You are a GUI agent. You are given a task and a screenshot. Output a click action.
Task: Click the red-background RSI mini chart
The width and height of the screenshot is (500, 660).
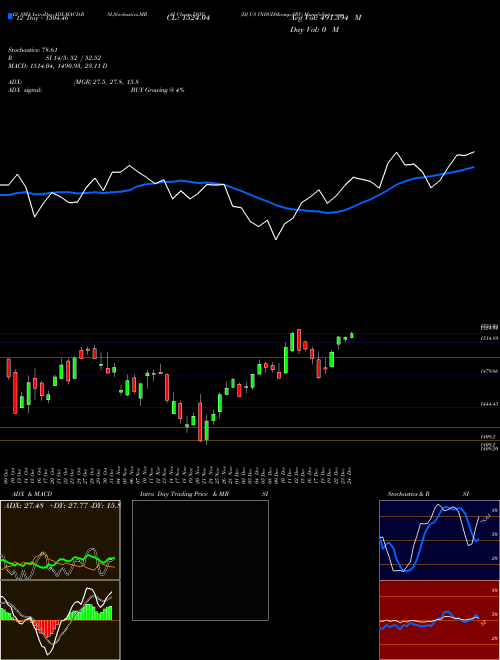pyautogui.click(x=439, y=620)
